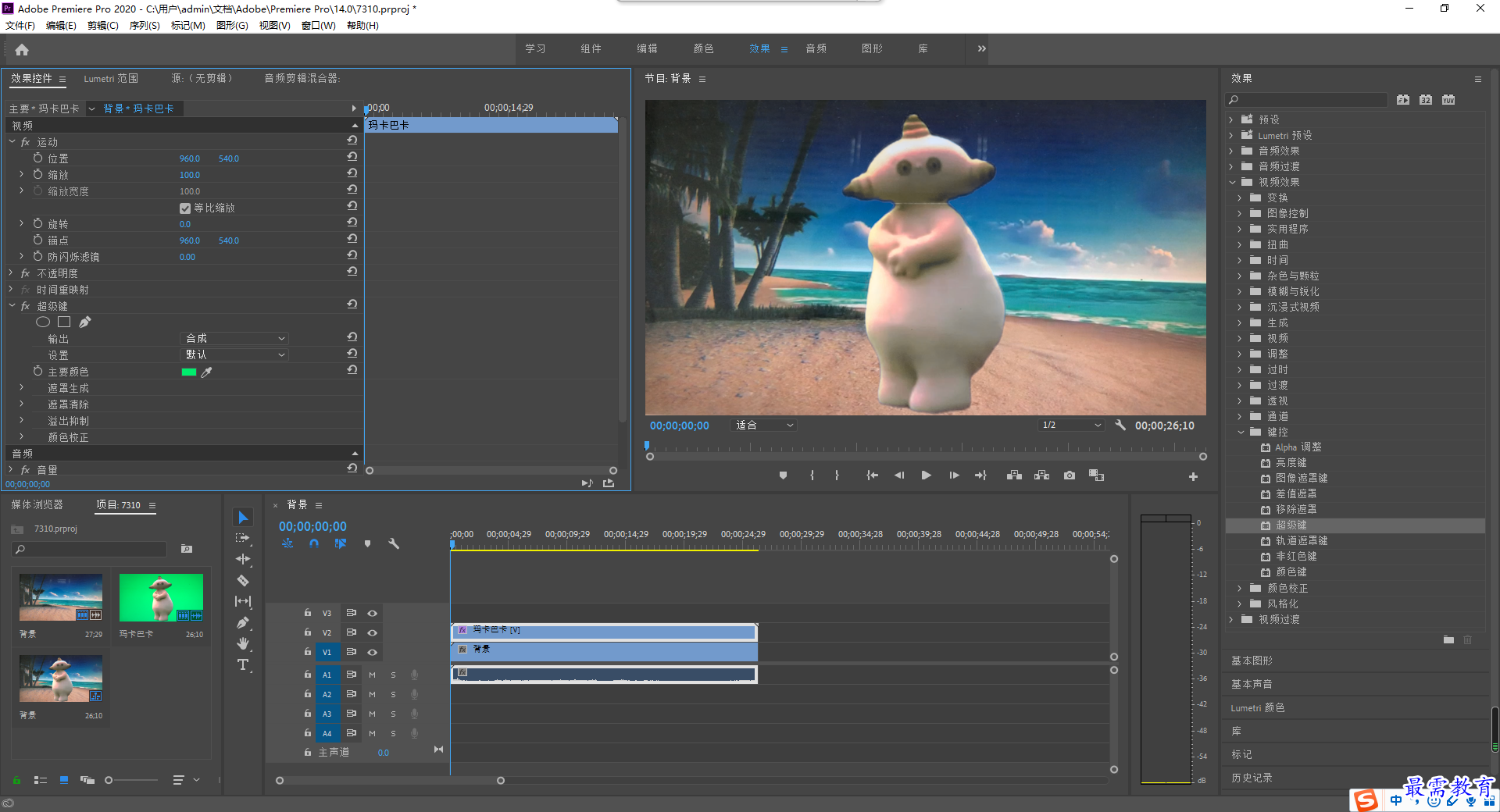Viewport: 1500px width, 812px height.
Task: Open the 基本声音 panel
Action: 1252,684
